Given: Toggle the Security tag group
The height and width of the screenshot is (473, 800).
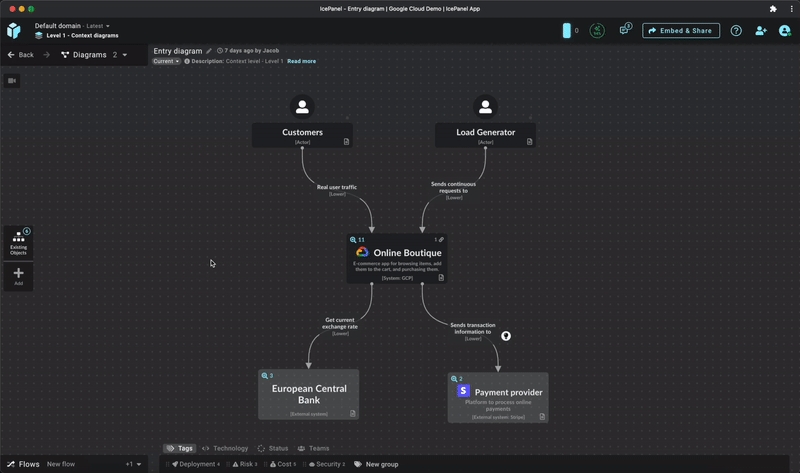Looking at the screenshot, I should [x=327, y=464].
